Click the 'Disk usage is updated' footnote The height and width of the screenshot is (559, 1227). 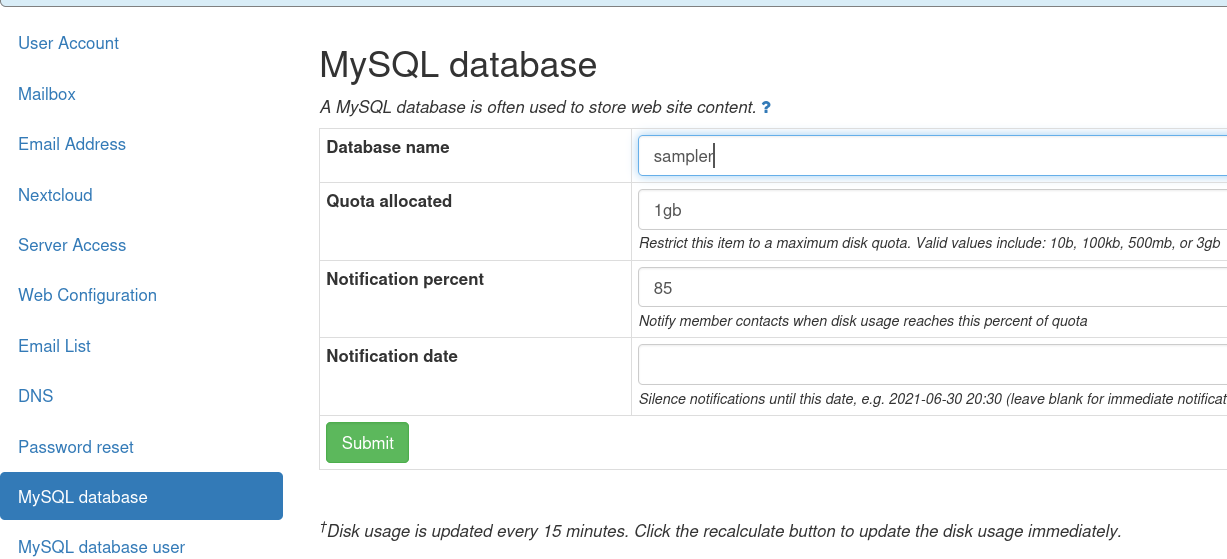(720, 530)
